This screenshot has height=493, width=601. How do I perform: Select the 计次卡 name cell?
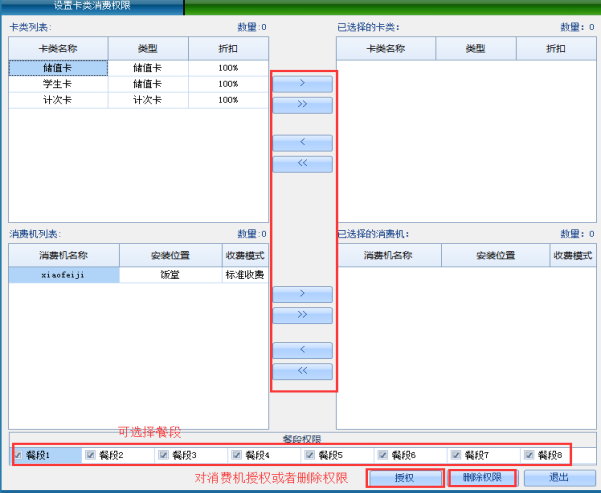pos(58,100)
